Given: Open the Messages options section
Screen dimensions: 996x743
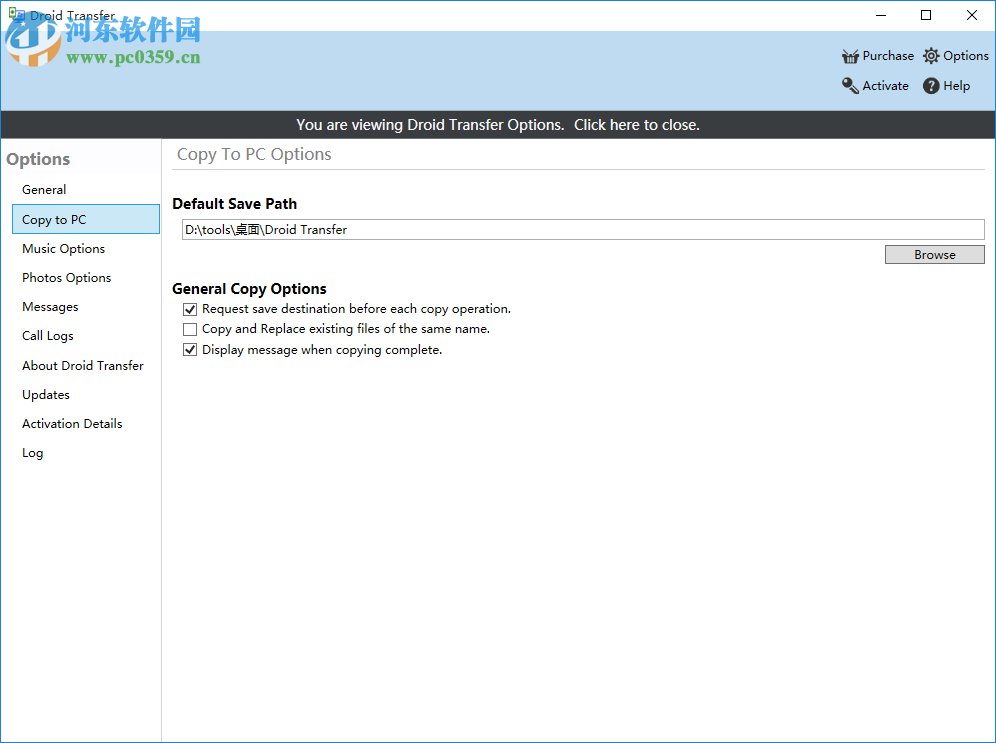Looking at the screenshot, I should coord(50,306).
